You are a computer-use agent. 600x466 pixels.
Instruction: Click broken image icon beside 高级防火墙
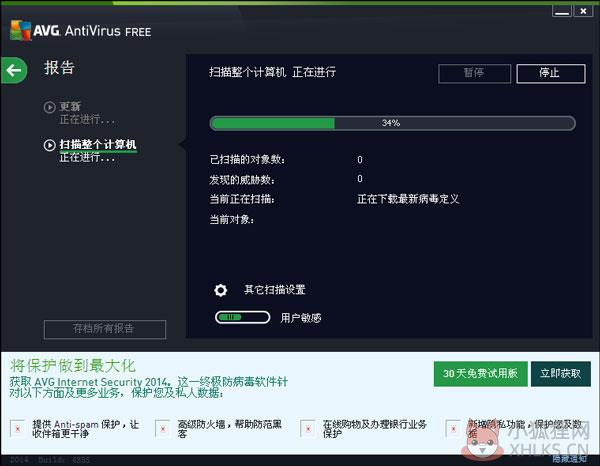[163, 429]
